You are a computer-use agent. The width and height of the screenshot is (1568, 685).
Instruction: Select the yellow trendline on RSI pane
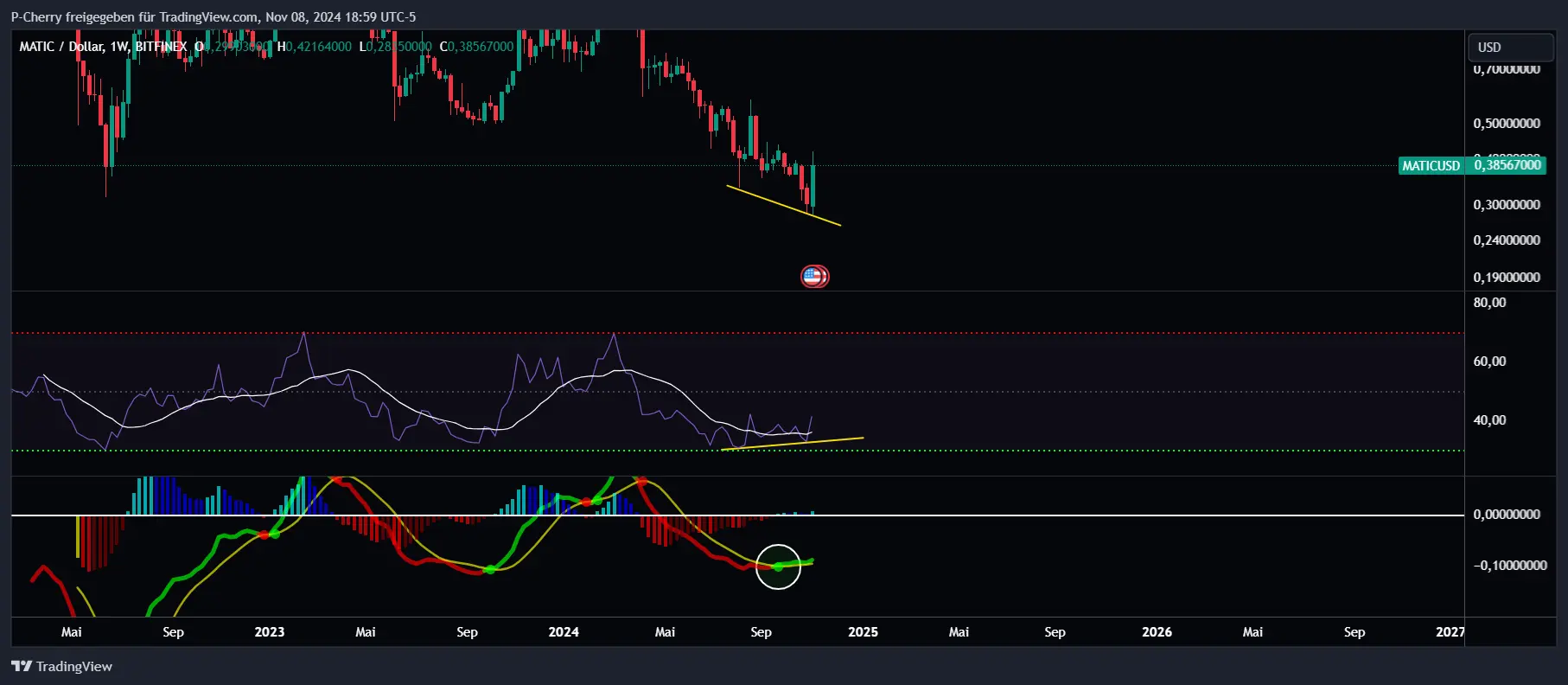click(793, 444)
